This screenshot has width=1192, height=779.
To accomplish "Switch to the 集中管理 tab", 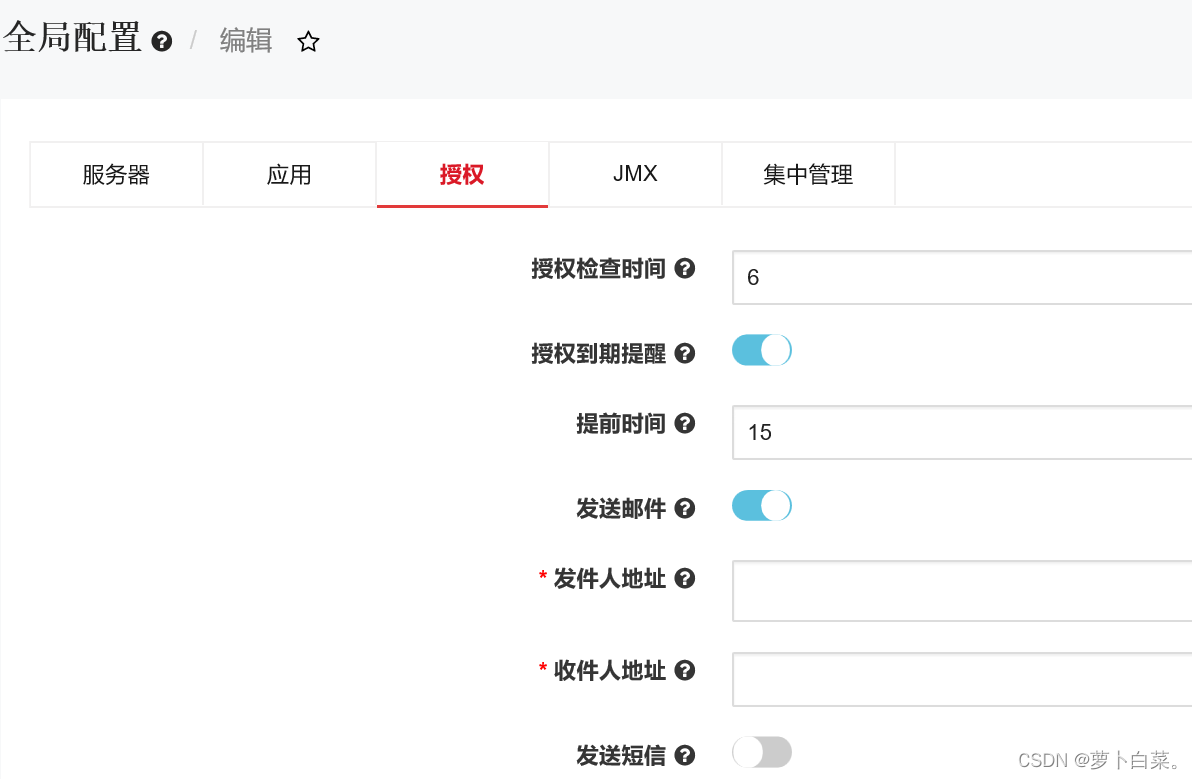I will coord(808,174).
